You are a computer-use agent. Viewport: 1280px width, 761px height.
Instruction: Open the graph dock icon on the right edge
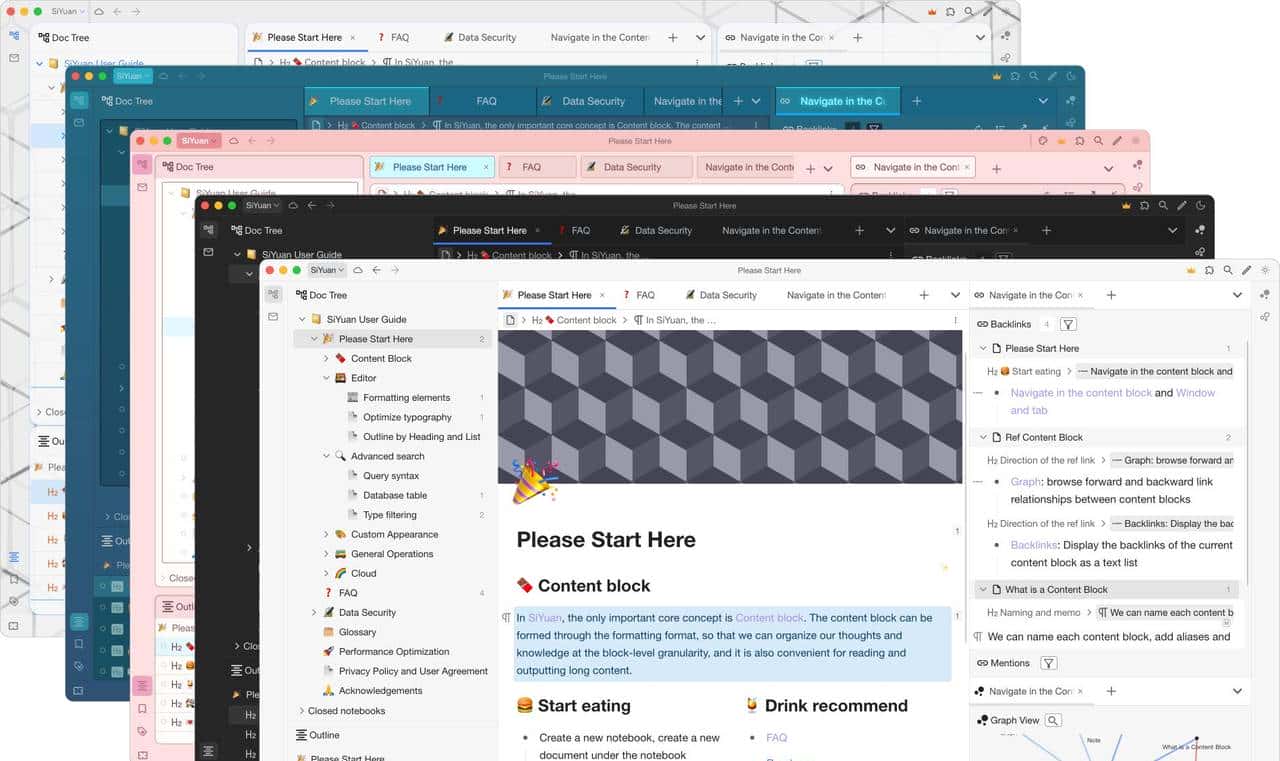(1265, 294)
